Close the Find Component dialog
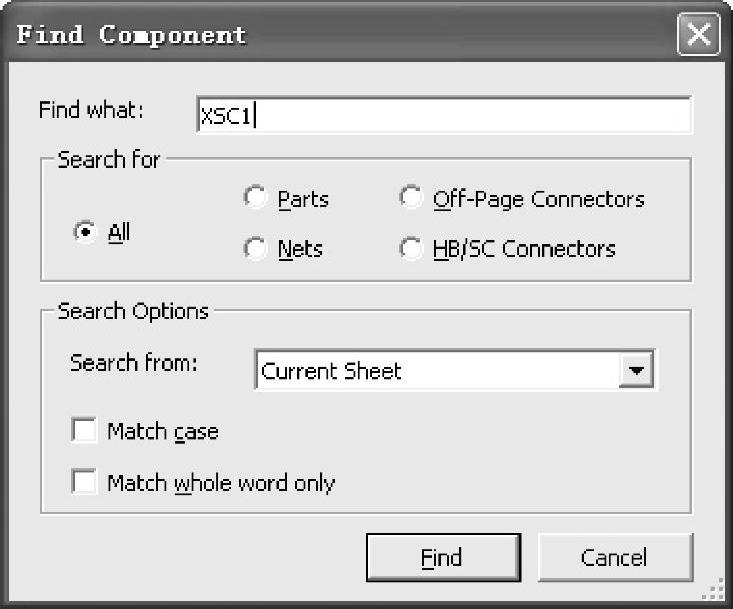This screenshot has height=609, width=733. [698, 35]
